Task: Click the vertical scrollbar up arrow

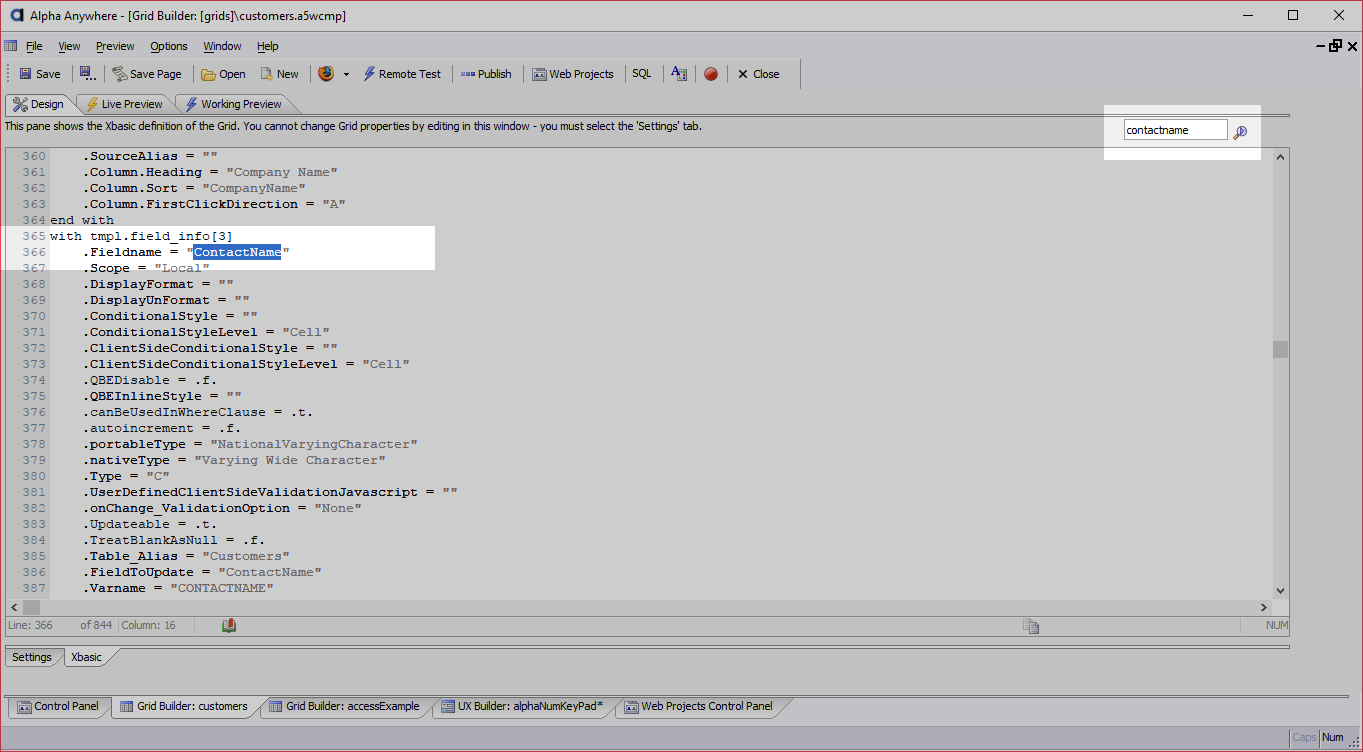Action: coord(1280,157)
